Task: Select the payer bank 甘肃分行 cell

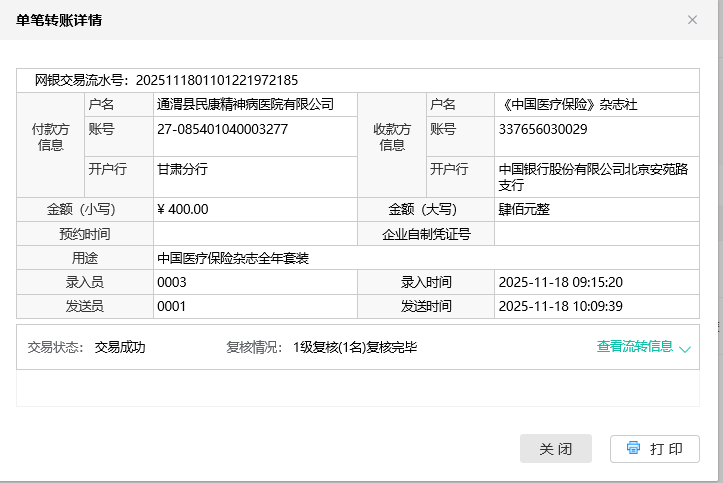Action: [182, 170]
